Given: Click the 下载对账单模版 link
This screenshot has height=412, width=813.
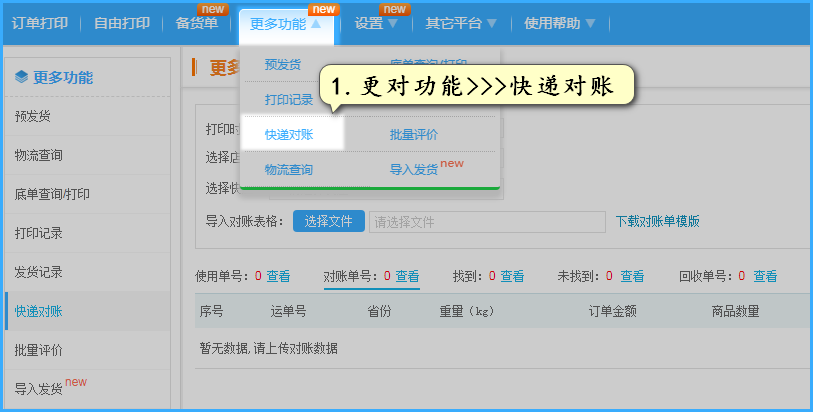Looking at the screenshot, I should click(657, 221).
